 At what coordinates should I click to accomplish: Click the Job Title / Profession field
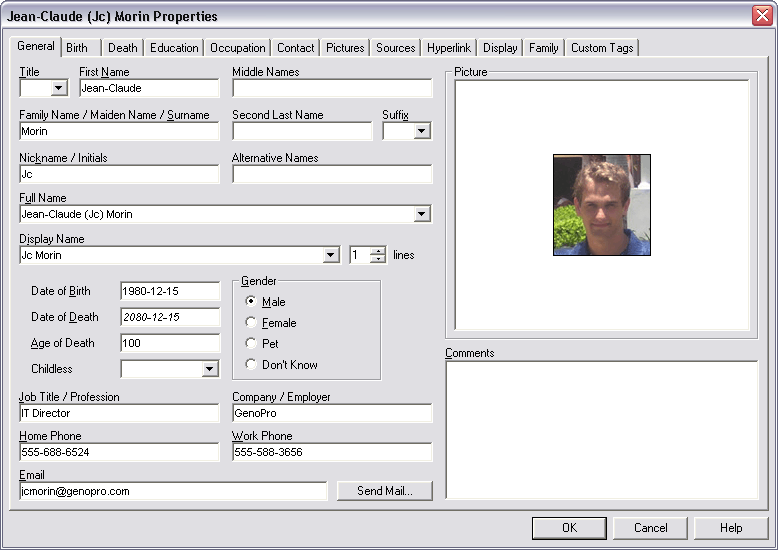tap(119, 413)
